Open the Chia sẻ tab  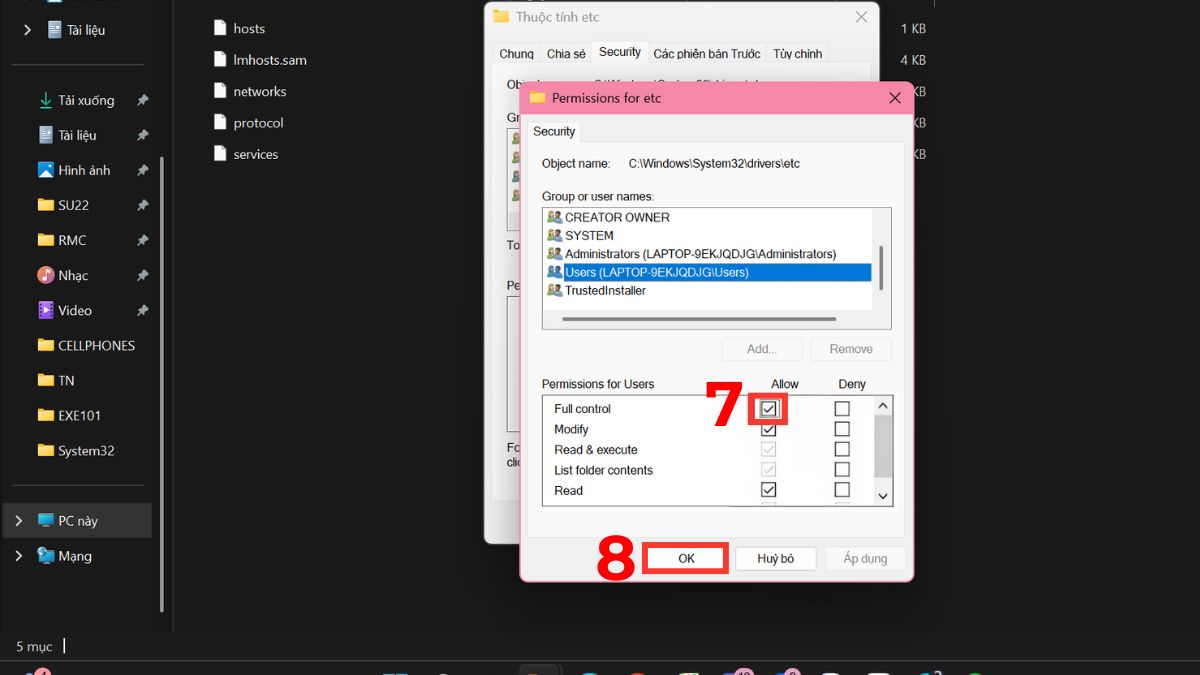(x=565, y=52)
